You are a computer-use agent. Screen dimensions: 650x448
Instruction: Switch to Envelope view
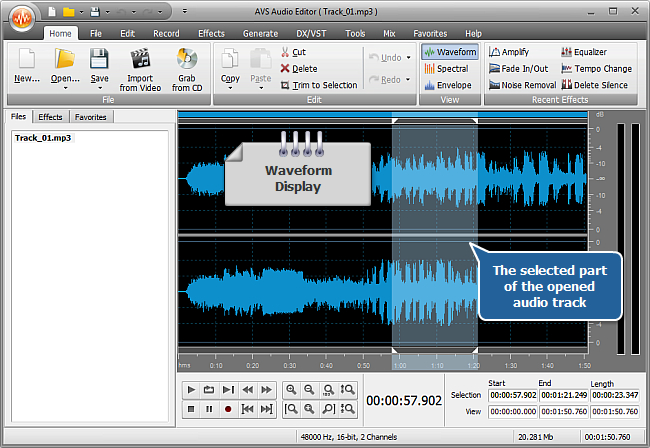[x=448, y=85]
